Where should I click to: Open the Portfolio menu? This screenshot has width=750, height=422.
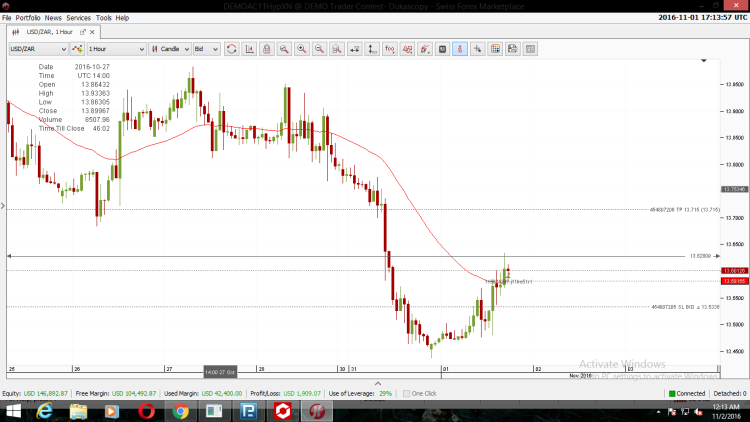point(28,18)
